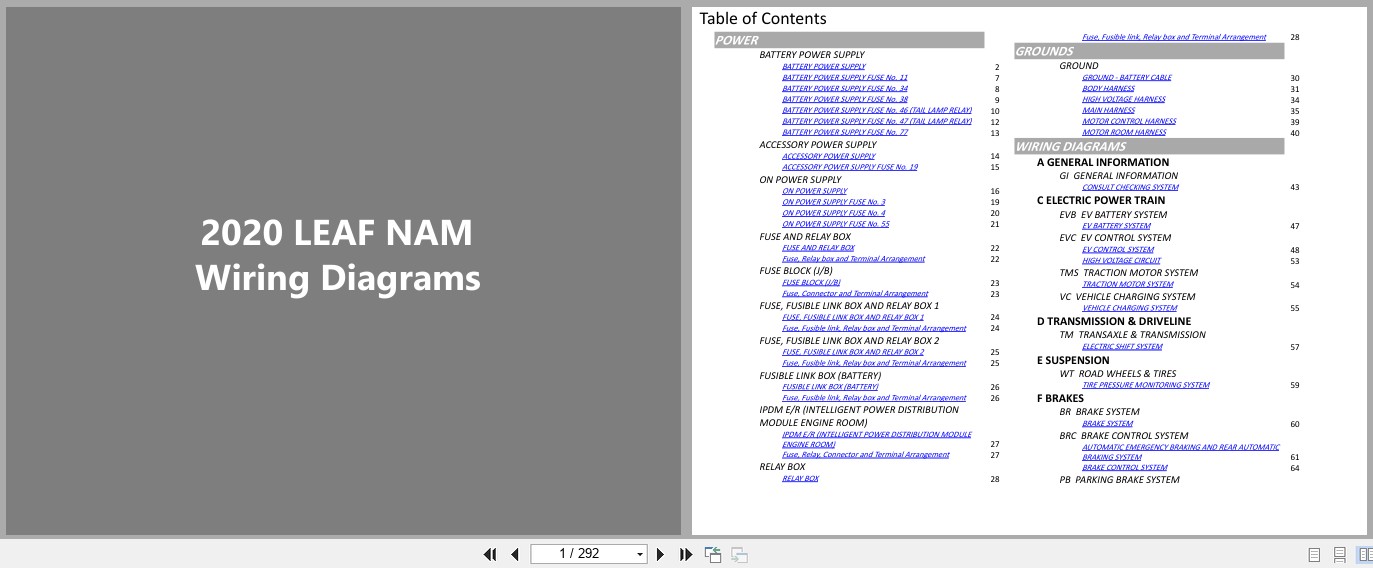
Task: Click the Table of Contents title
Action: [763, 19]
